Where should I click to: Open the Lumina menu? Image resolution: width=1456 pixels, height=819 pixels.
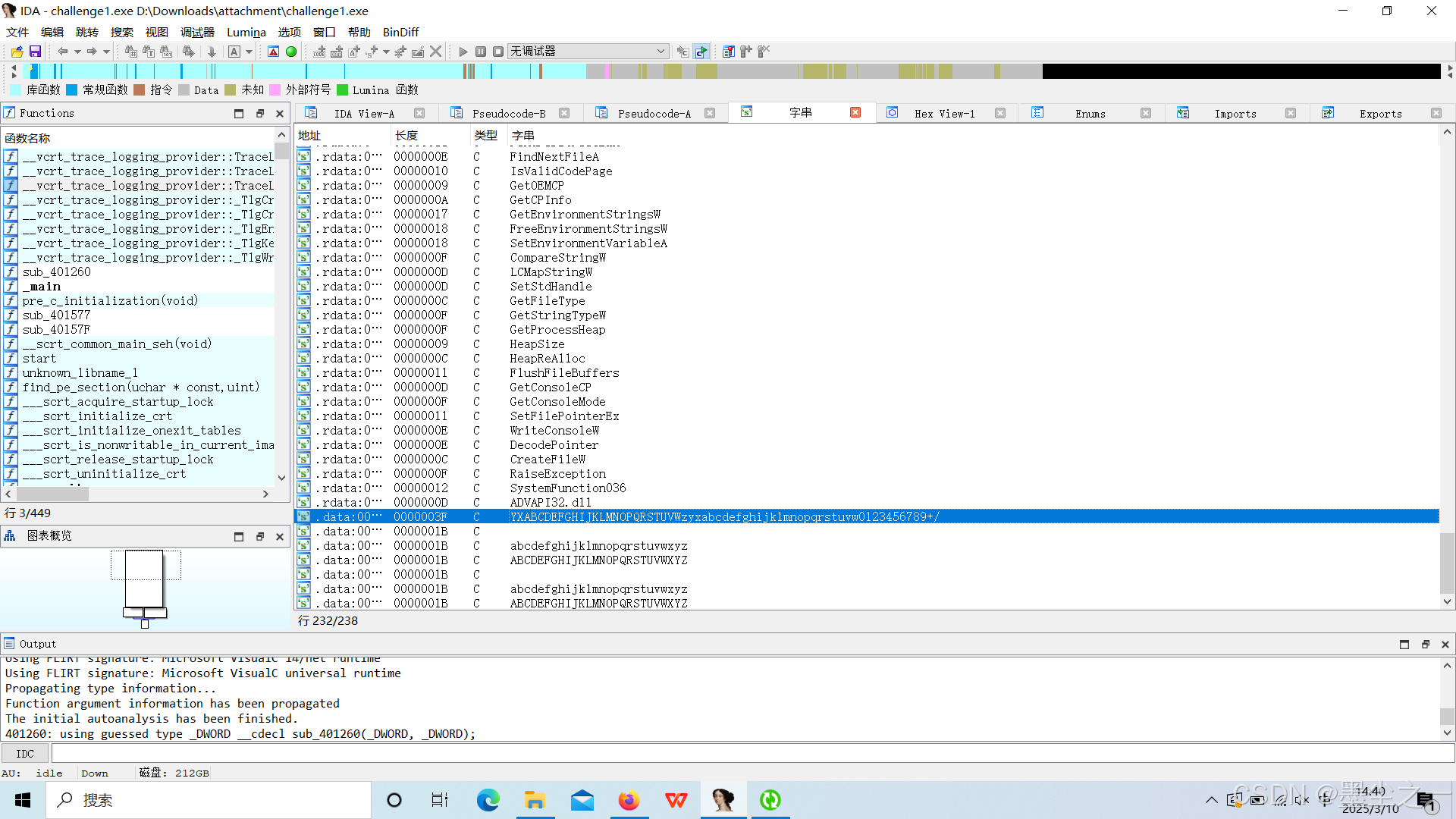tap(246, 32)
